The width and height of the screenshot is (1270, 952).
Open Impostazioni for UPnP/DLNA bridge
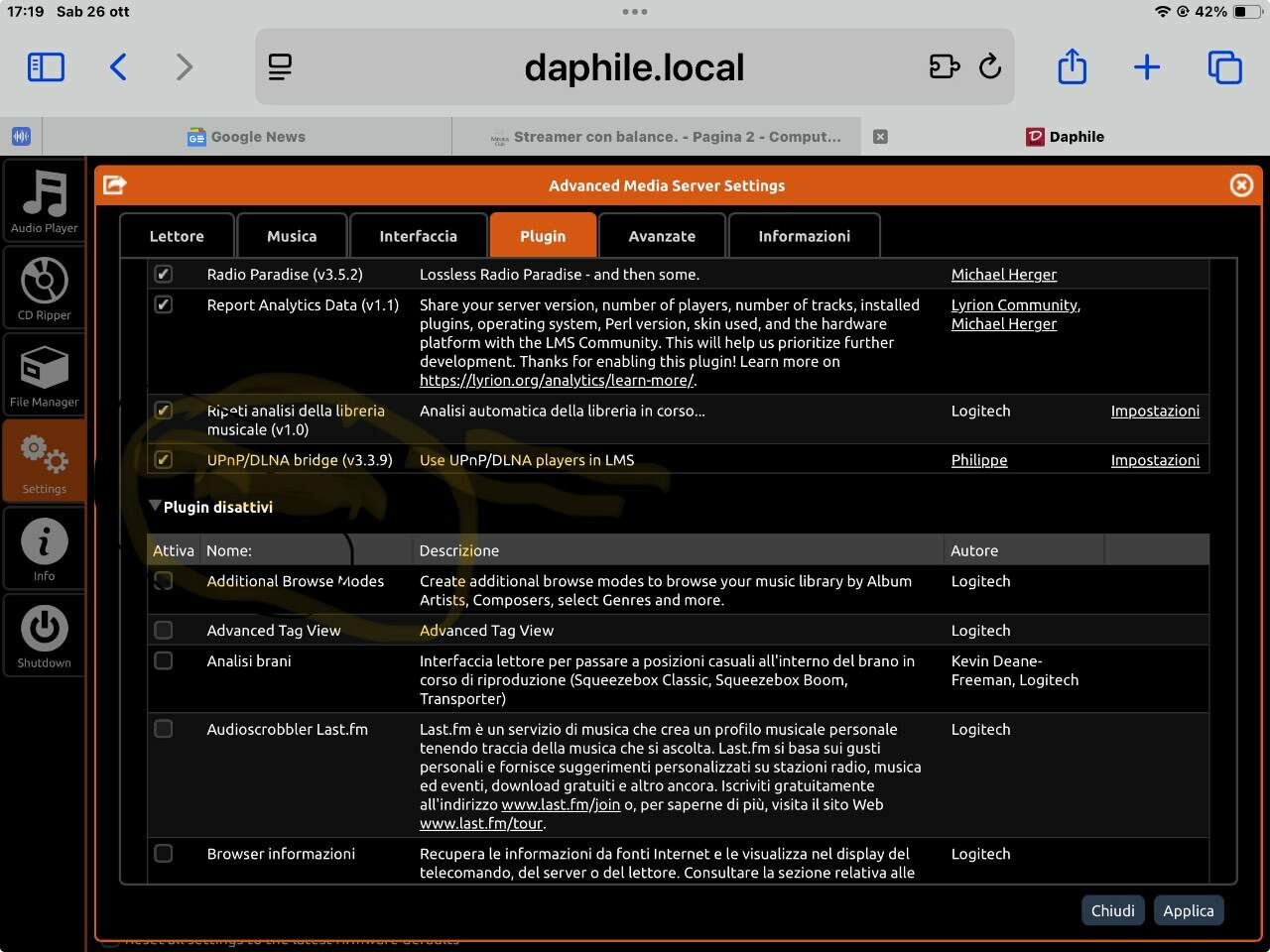pos(1155,459)
